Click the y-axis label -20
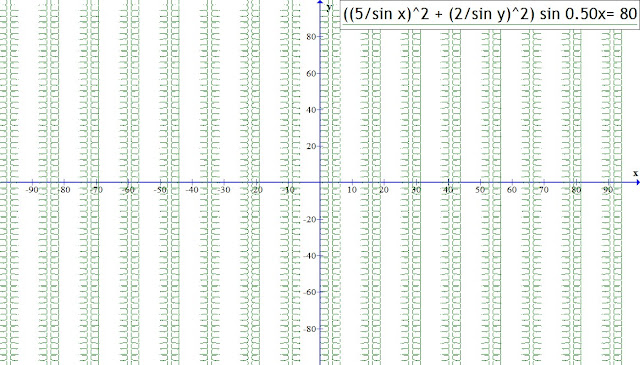Viewport: 640px width, 365px height. (310, 219)
